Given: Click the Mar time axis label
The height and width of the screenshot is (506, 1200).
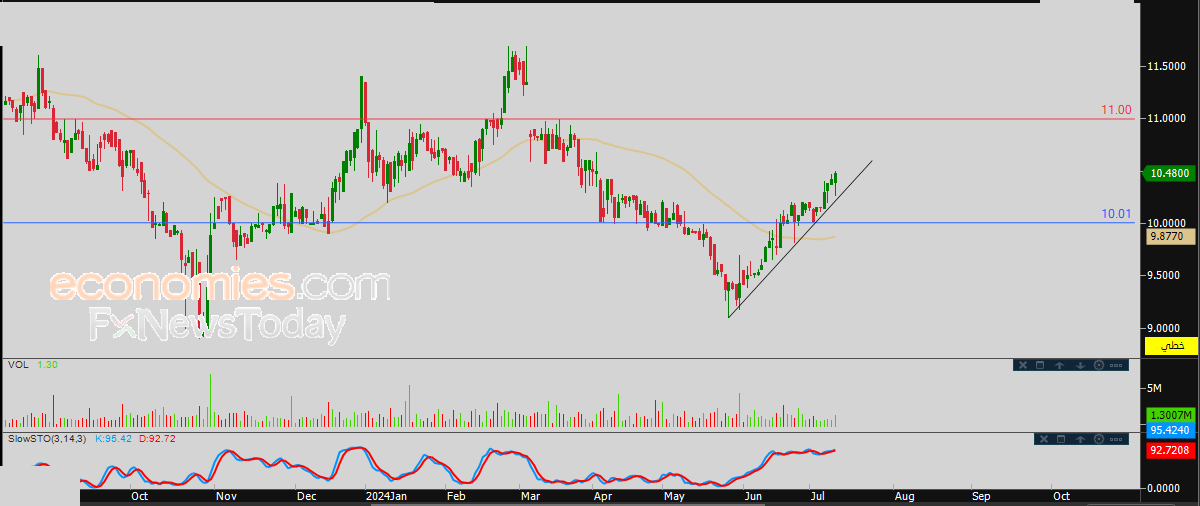Looking at the screenshot, I should pyautogui.click(x=530, y=495).
